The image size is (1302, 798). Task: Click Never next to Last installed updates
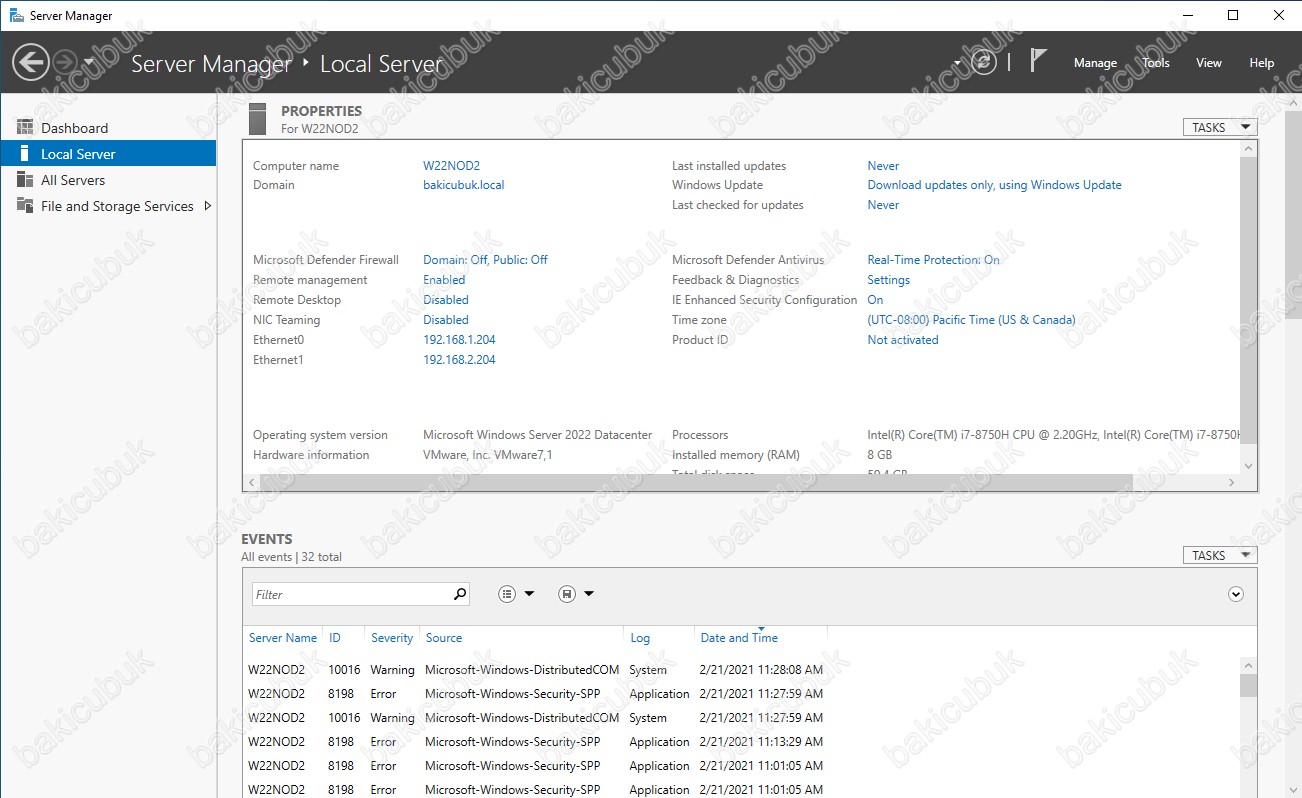(883, 166)
